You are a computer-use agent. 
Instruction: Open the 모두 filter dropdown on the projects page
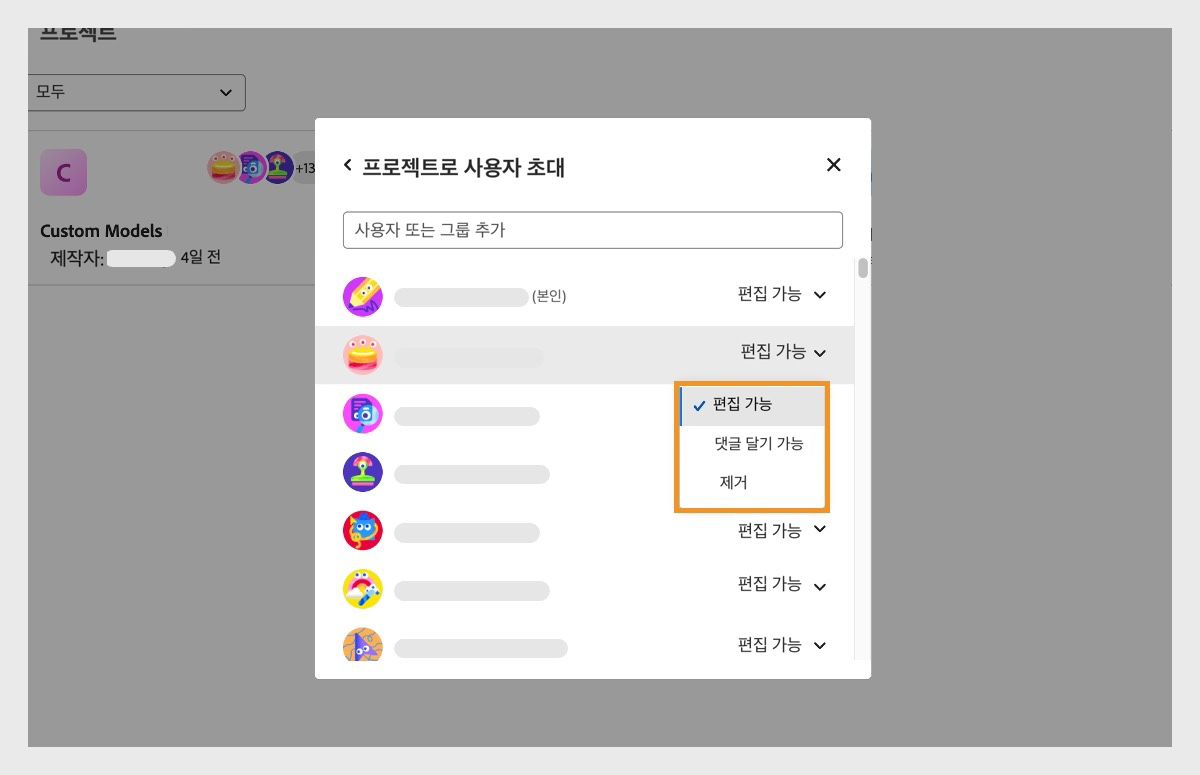coord(137,92)
